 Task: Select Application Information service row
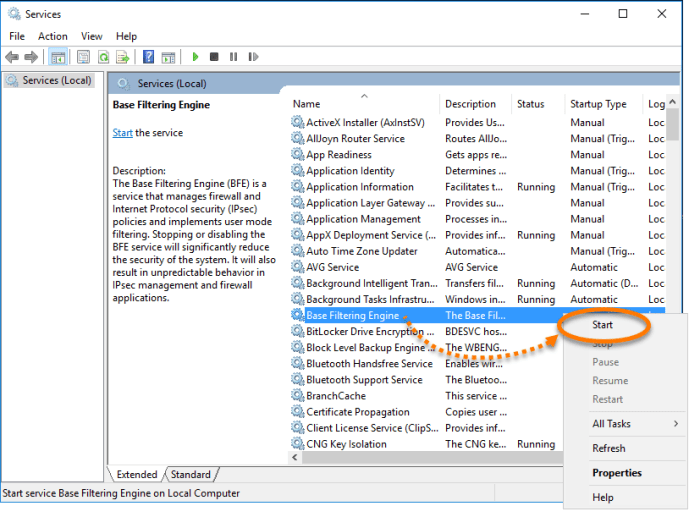(477, 187)
